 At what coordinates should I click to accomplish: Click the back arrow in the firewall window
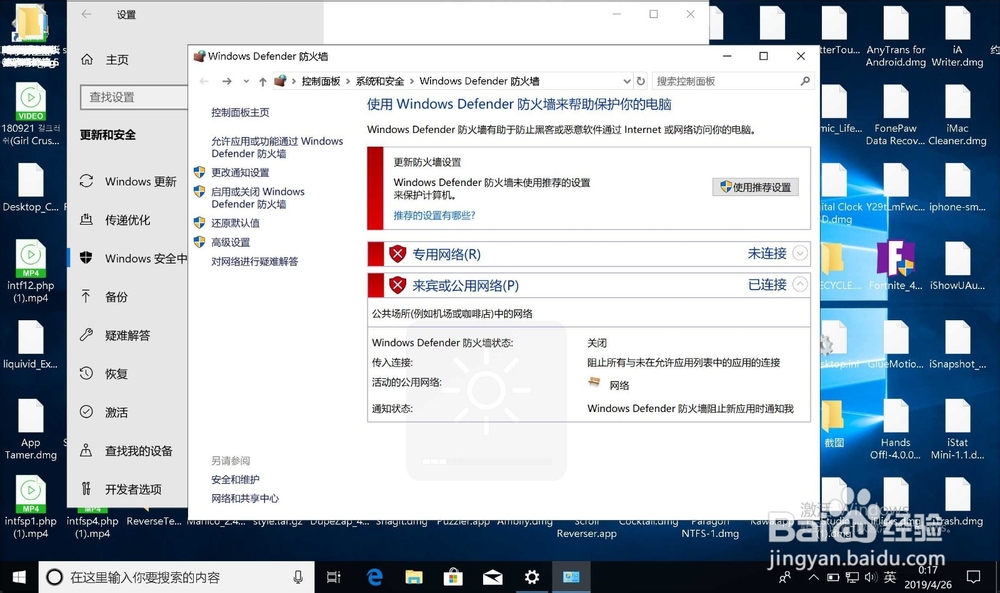pos(204,81)
